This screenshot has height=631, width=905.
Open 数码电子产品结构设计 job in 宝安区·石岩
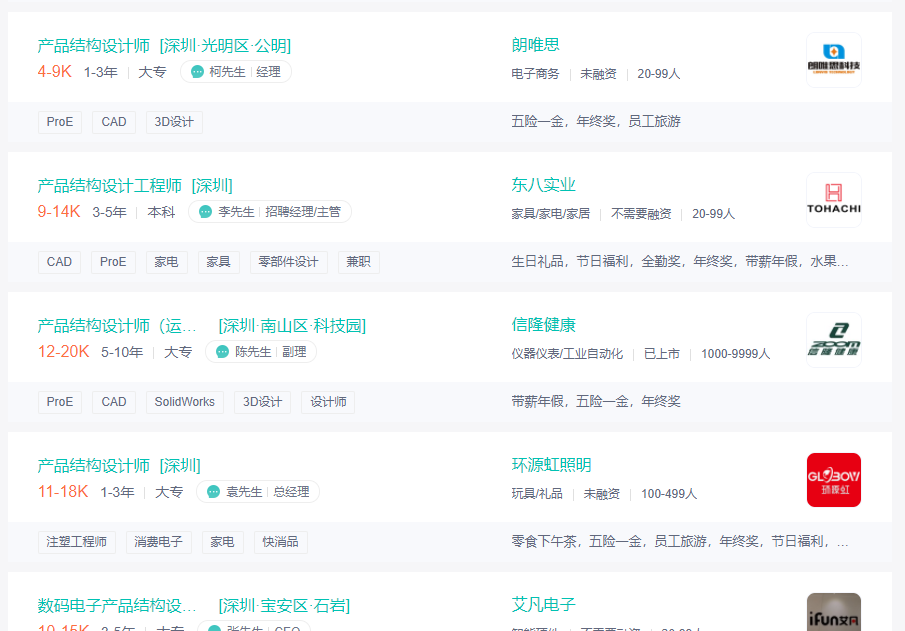118,605
